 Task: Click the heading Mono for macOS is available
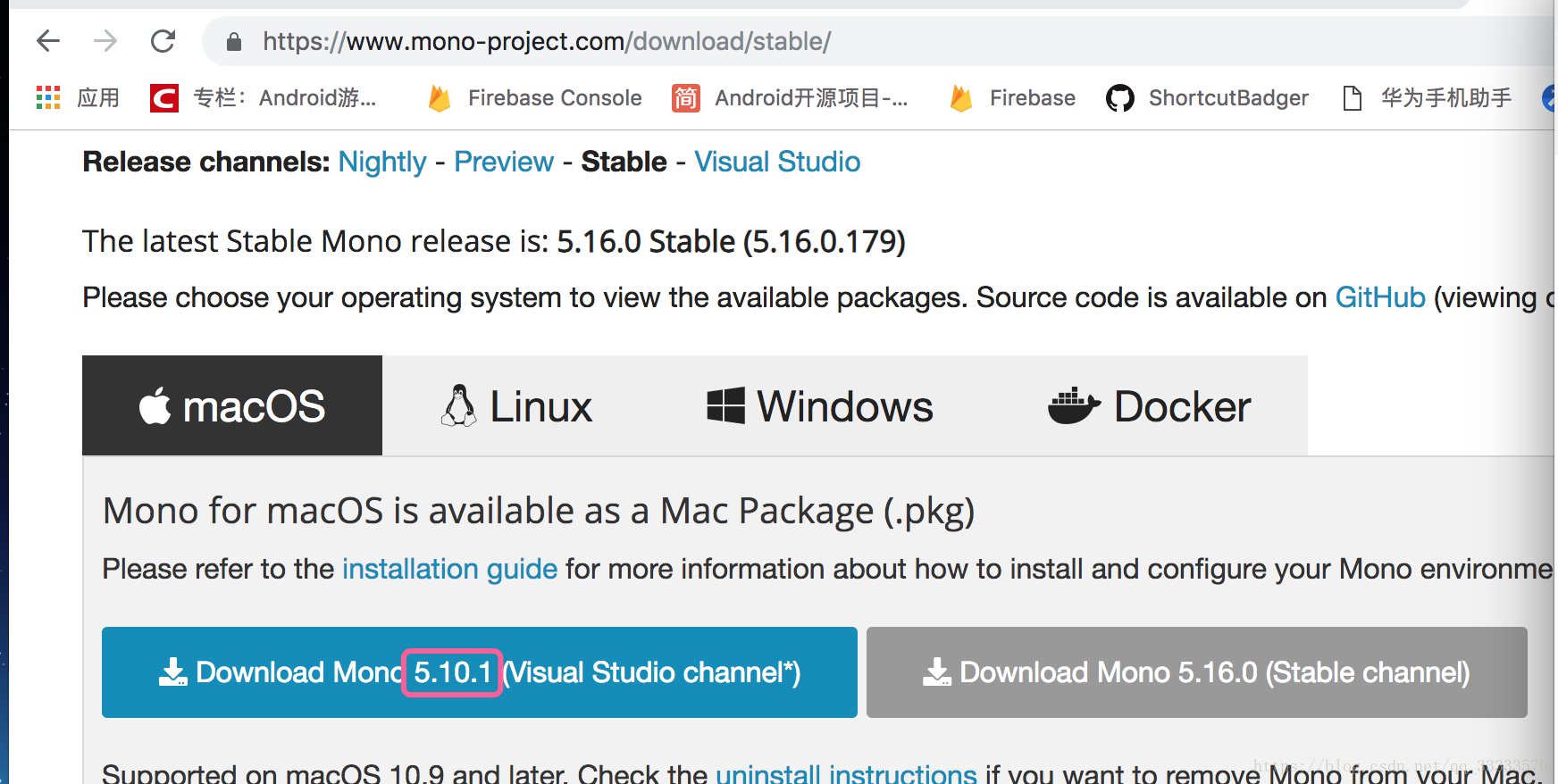point(539,511)
